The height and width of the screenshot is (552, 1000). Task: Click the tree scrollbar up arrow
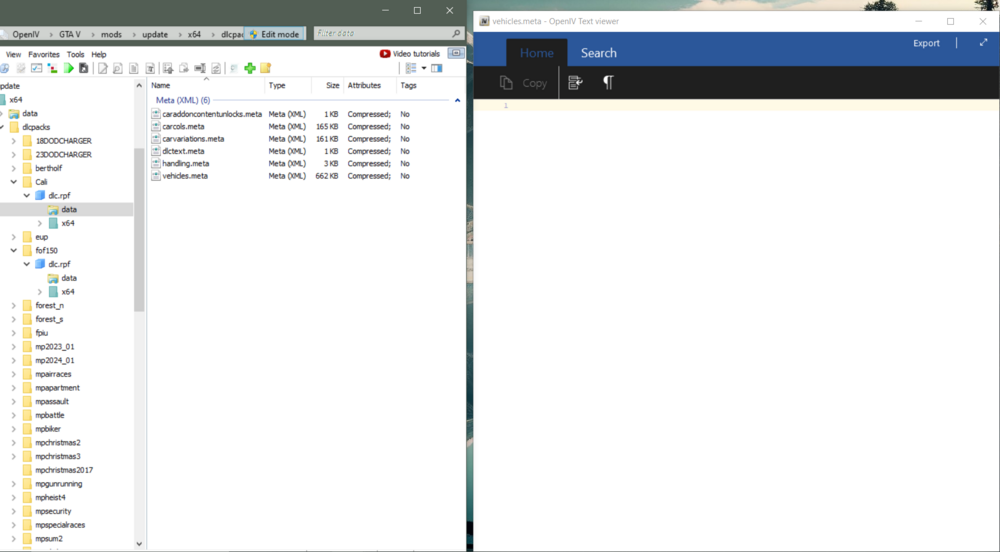[139, 85]
